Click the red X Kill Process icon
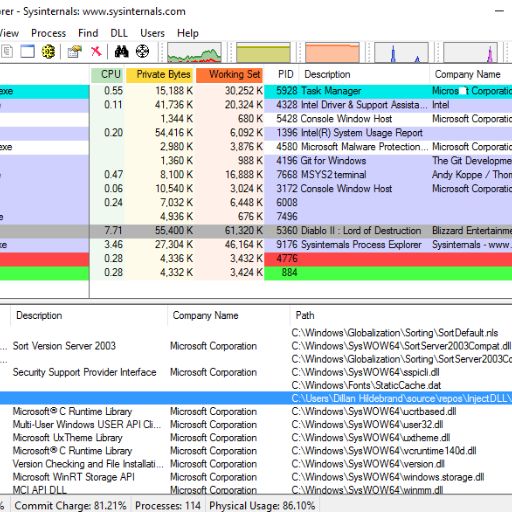512x512 pixels. click(x=96, y=52)
